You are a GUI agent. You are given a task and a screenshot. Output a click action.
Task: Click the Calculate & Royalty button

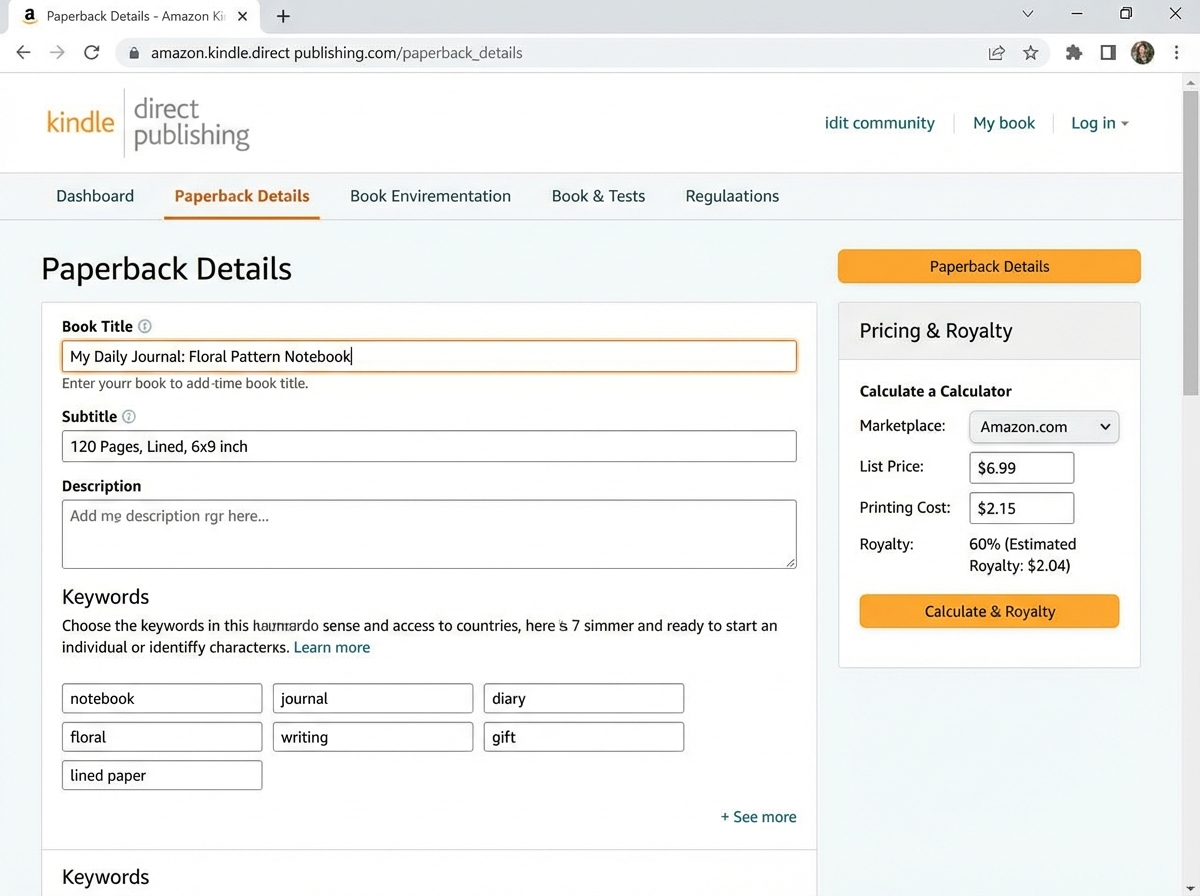click(988, 611)
